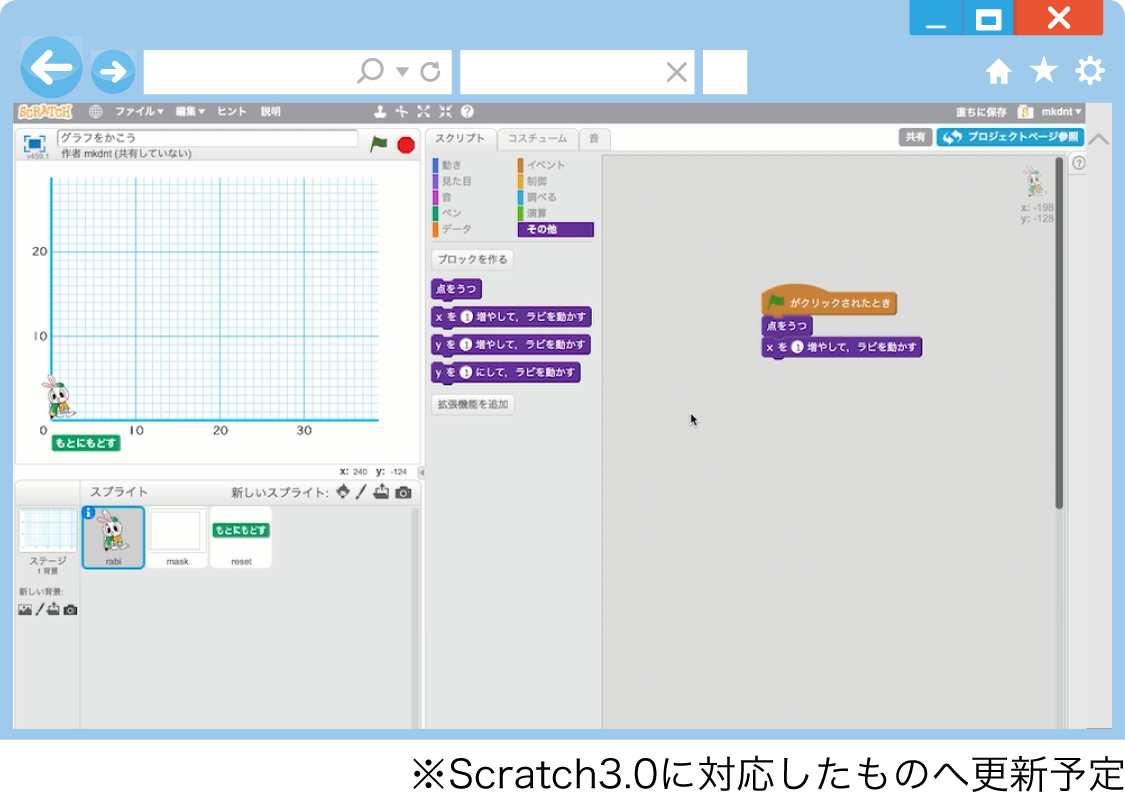Image resolution: width=1125 pixels, height=794 pixels.
Task: Switch to the 音 tab
Action: coord(594,138)
